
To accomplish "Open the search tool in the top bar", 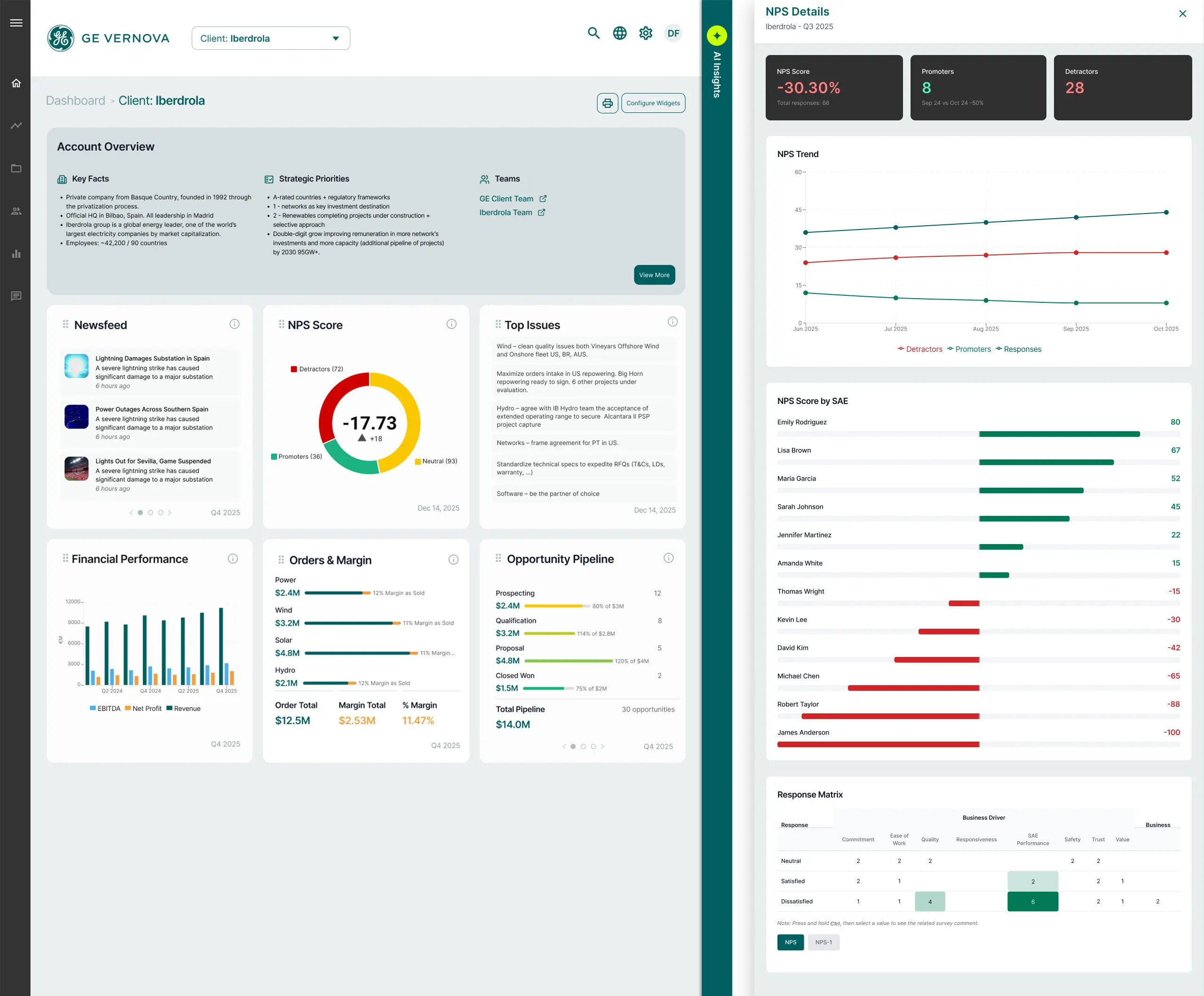I will [594, 33].
